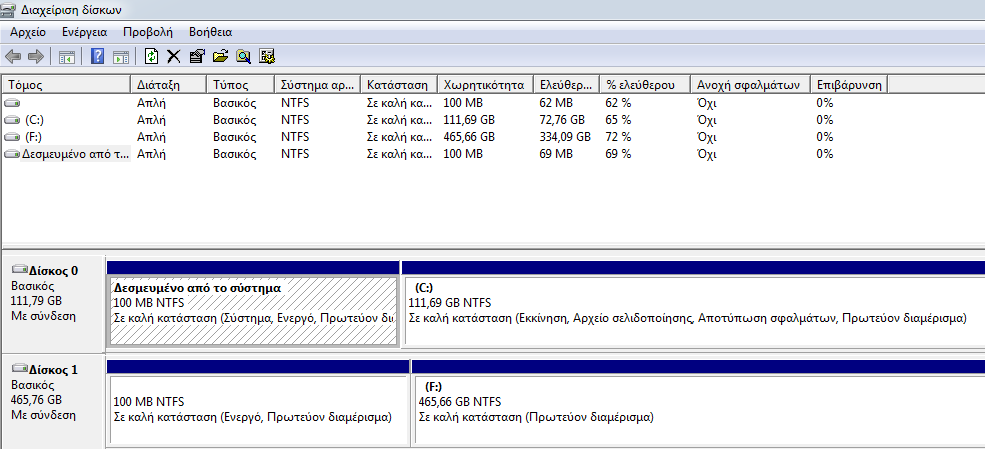Click the magnifying glass search icon

[x=244, y=57]
